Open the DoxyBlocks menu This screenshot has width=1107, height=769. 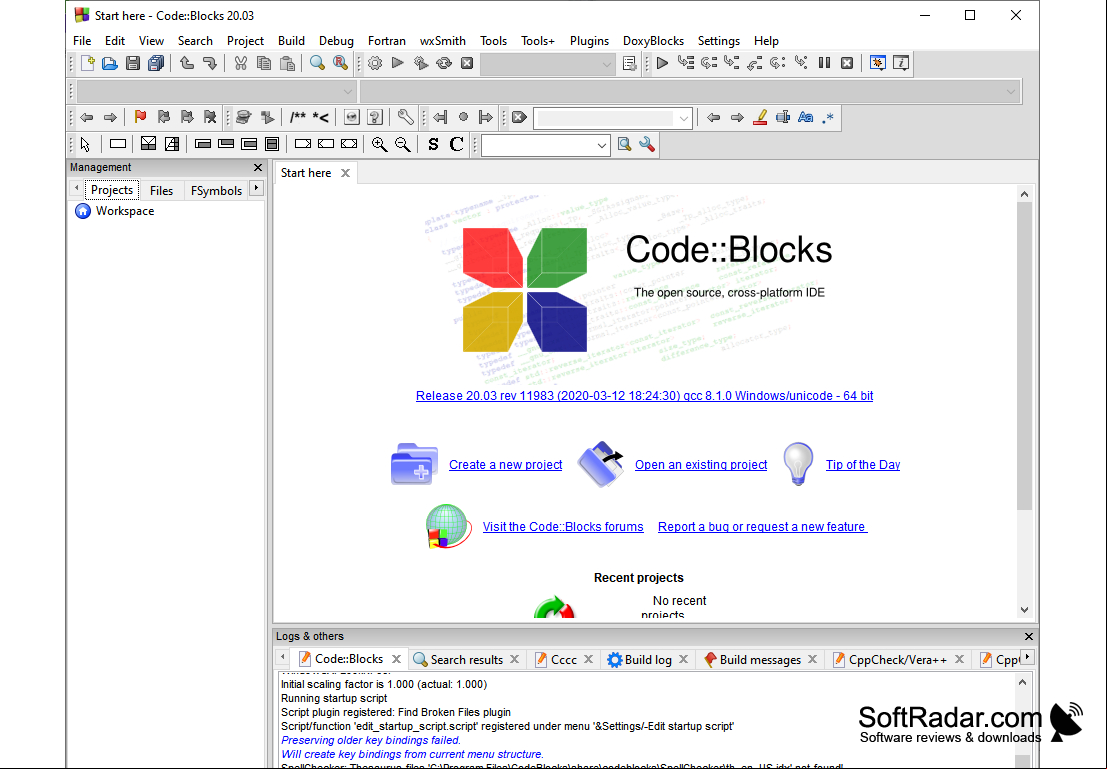tap(653, 41)
